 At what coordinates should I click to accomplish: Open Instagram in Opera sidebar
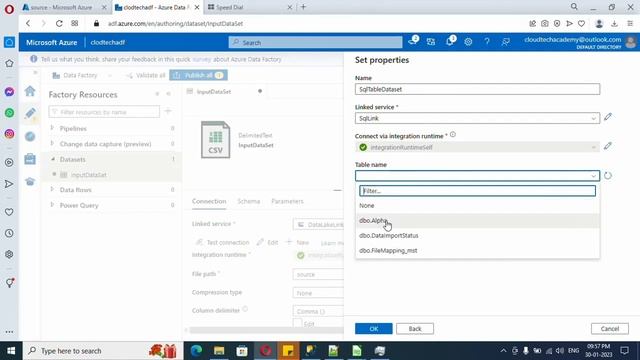[9, 134]
